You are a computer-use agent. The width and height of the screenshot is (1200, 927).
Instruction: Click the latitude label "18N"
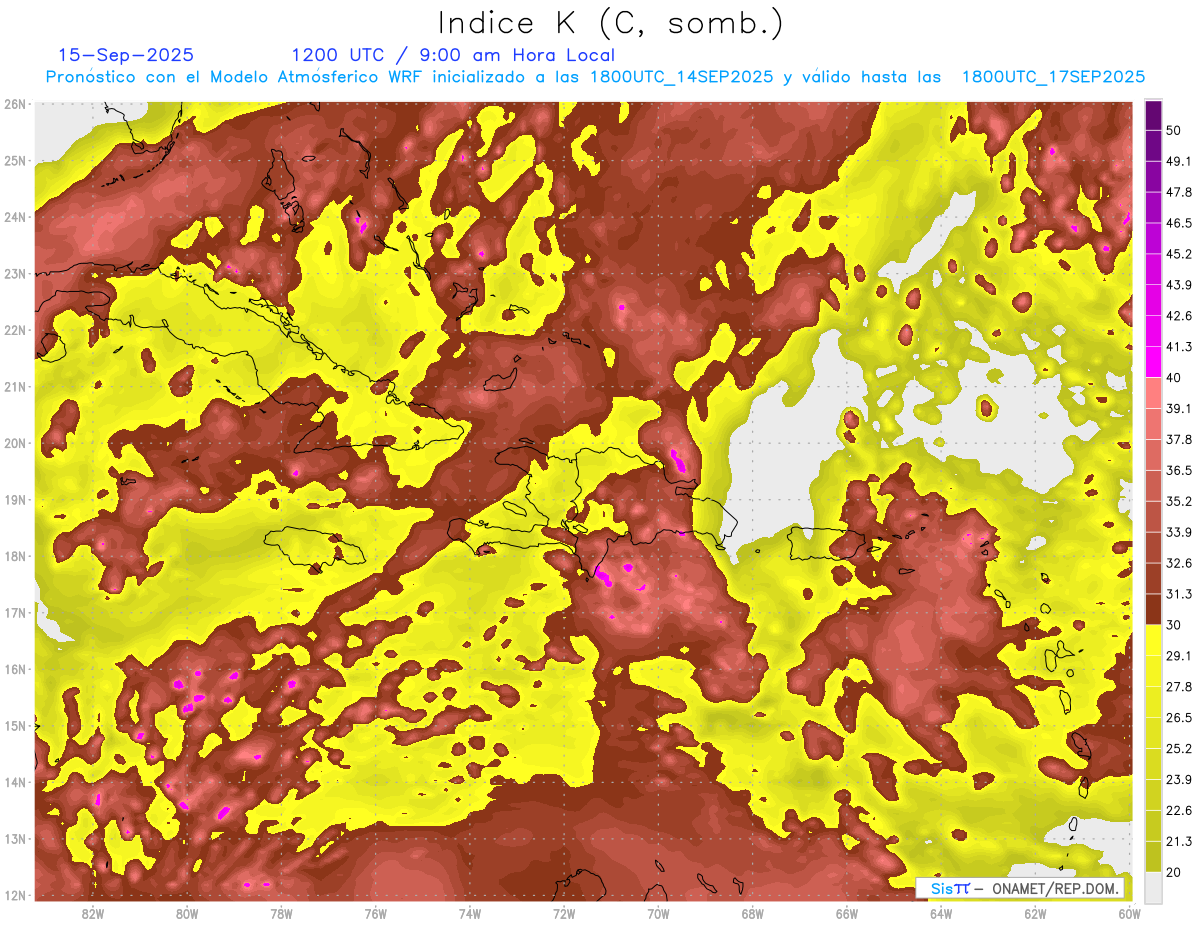[x=15, y=556]
